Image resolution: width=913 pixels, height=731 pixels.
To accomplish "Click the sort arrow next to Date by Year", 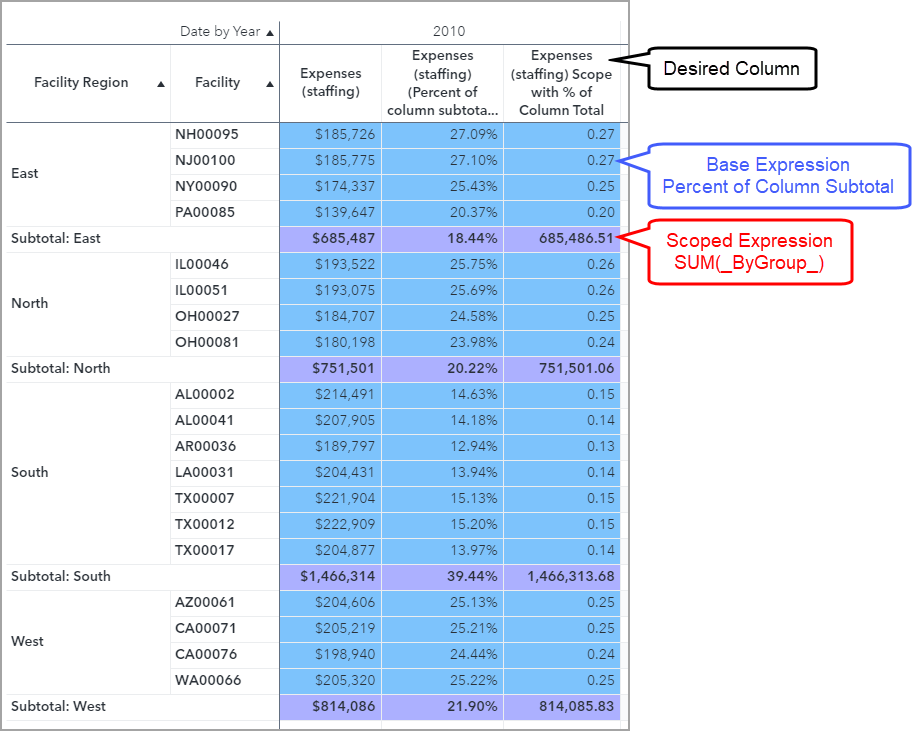I will pos(270,32).
